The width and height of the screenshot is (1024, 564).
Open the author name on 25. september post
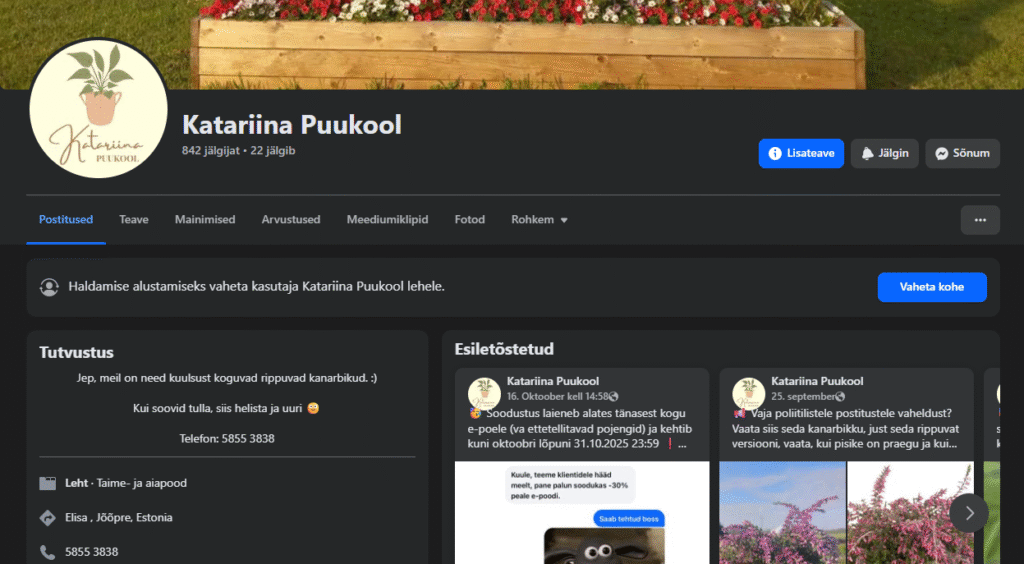click(x=817, y=381)
